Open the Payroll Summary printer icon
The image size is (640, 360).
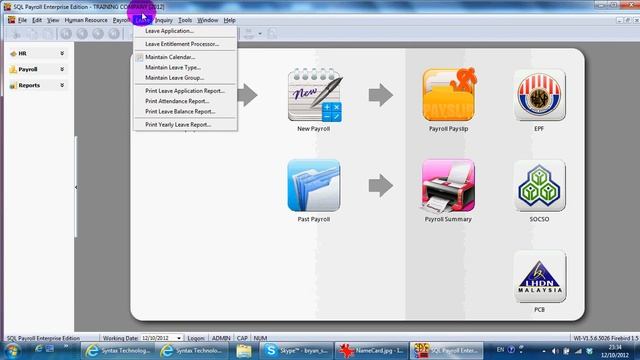click(448, 185)
